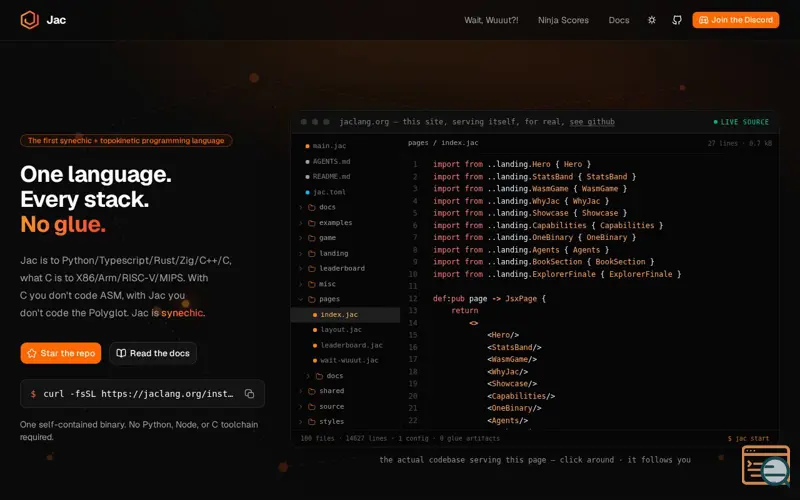Click the game folder icon
Image resolution: width=800 pixels, height=500 pixels.
312,238
